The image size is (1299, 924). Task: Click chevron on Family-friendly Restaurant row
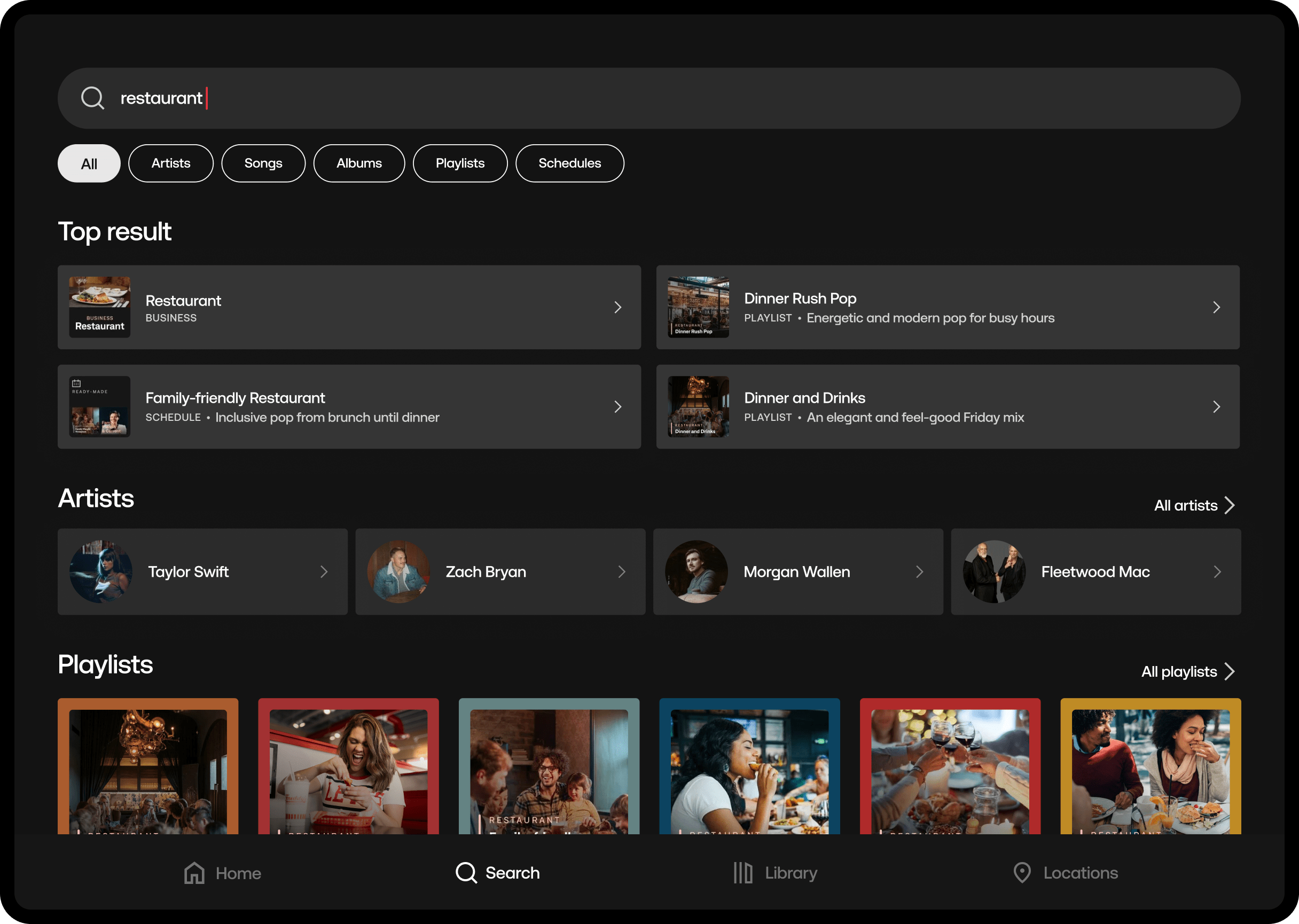617,407
